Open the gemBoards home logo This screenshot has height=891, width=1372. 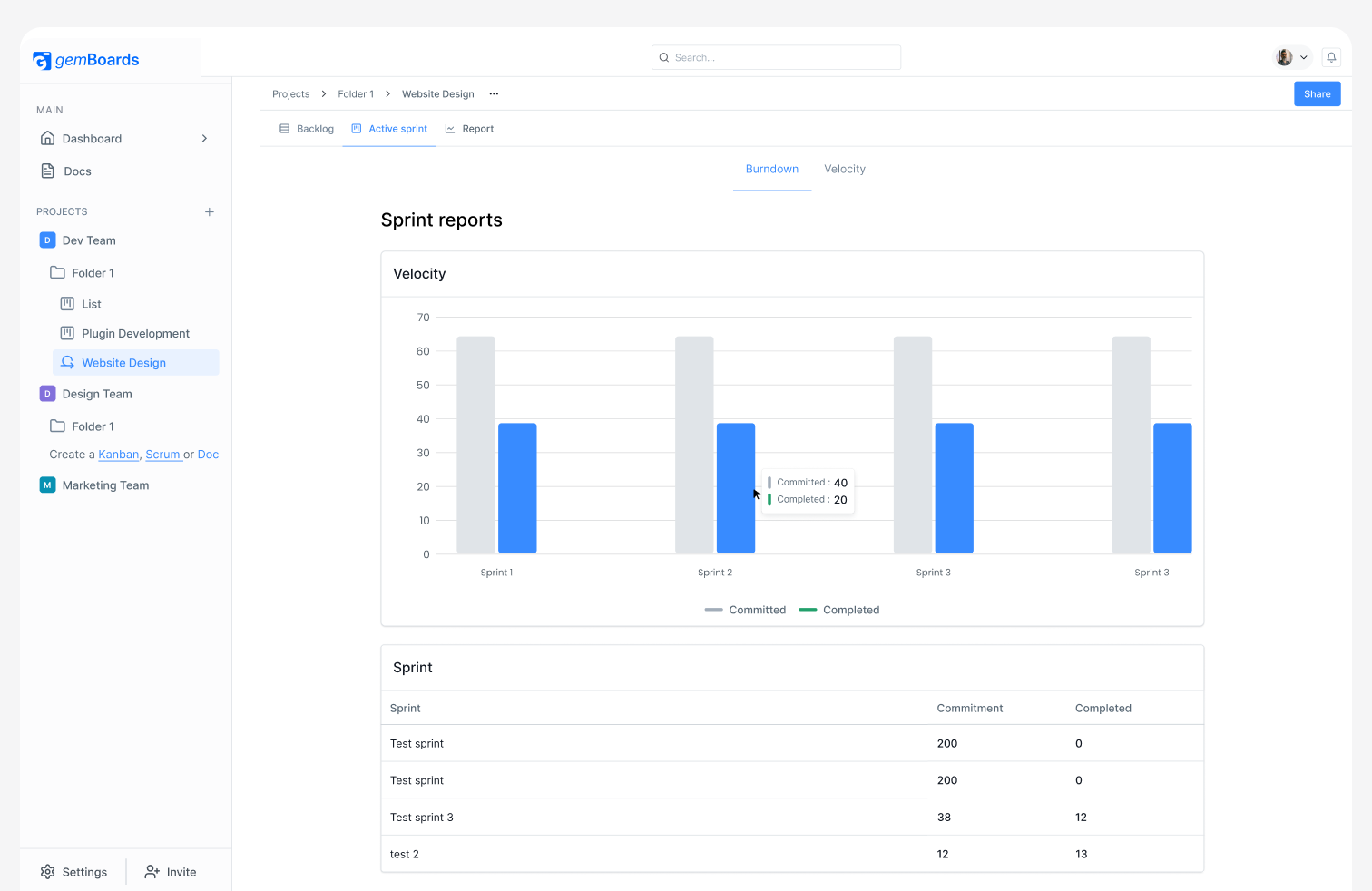pyautogui.click(x=86, y=60)
